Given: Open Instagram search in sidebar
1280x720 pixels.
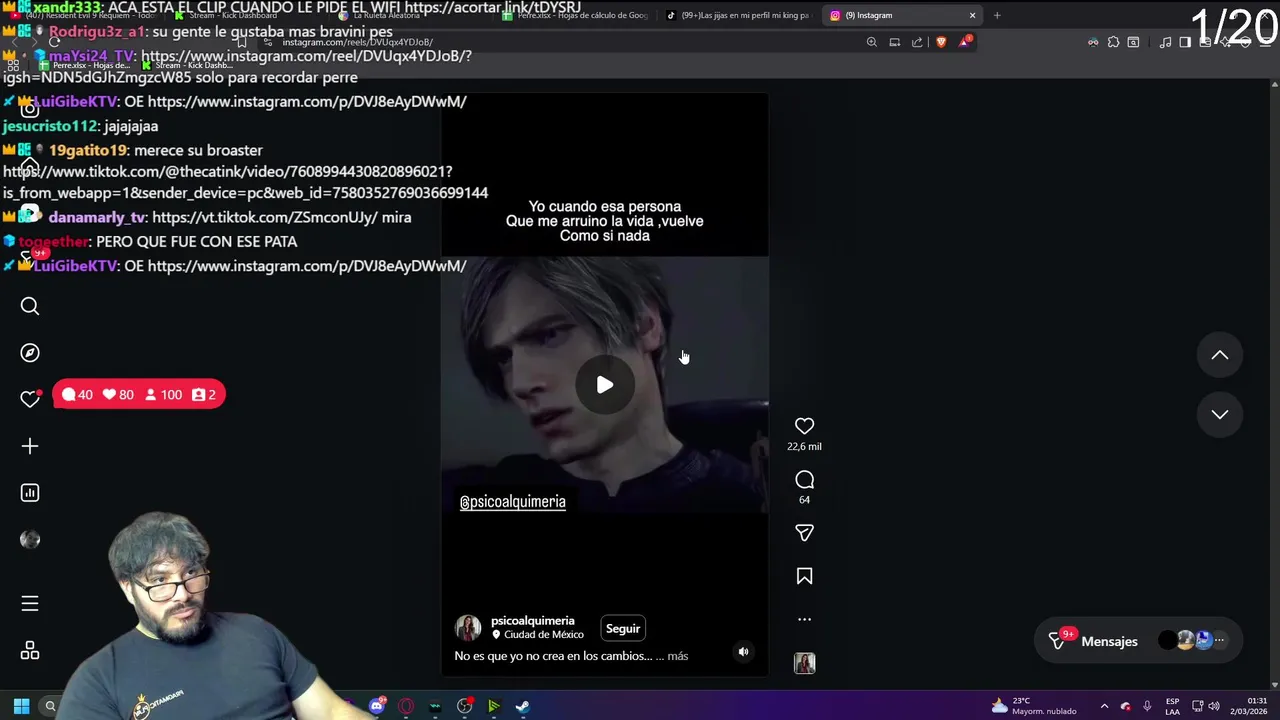Looking at the screenshot, I should (30, 306).
